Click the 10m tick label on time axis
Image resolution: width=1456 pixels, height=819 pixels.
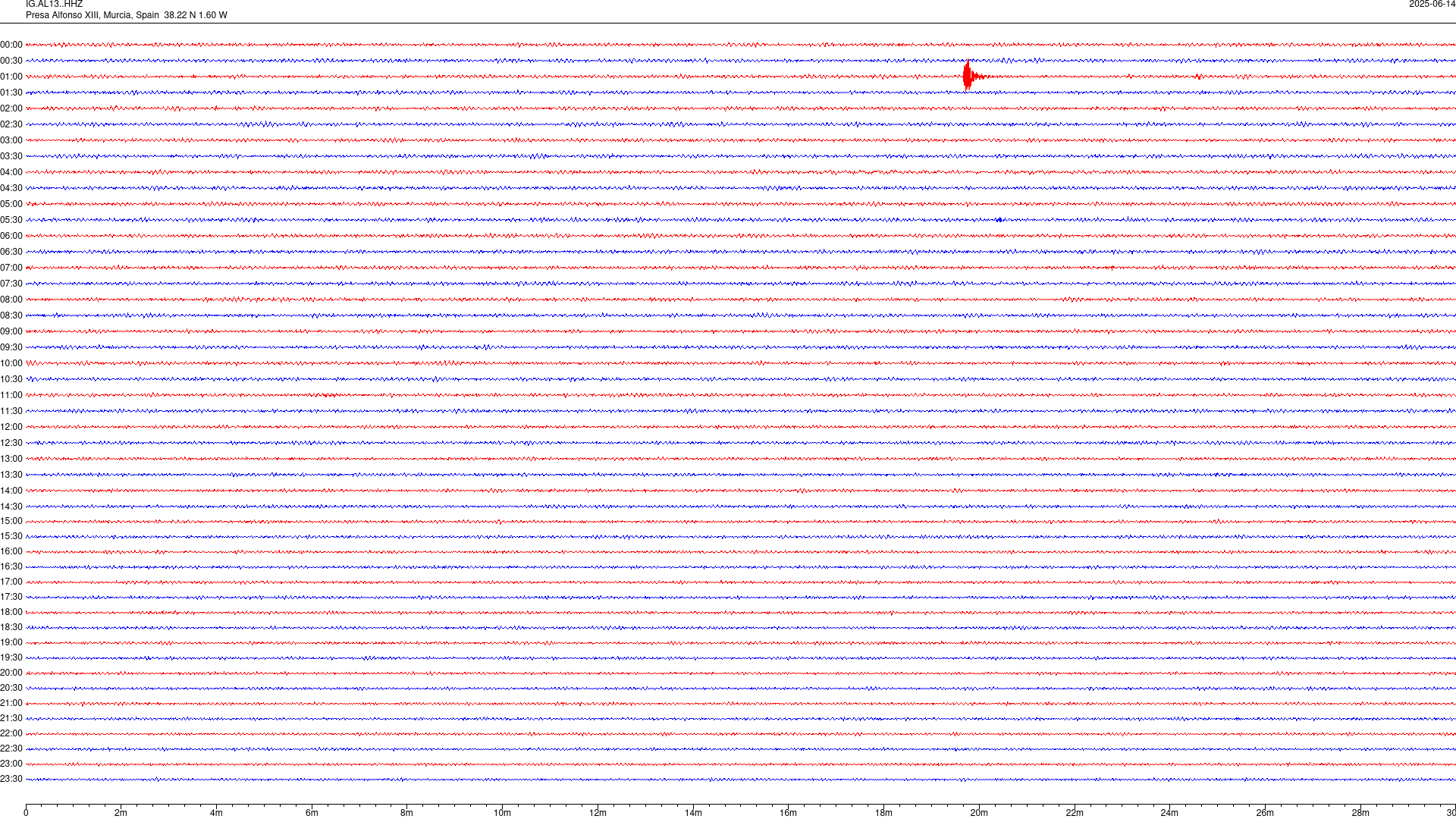click(502, 813)
